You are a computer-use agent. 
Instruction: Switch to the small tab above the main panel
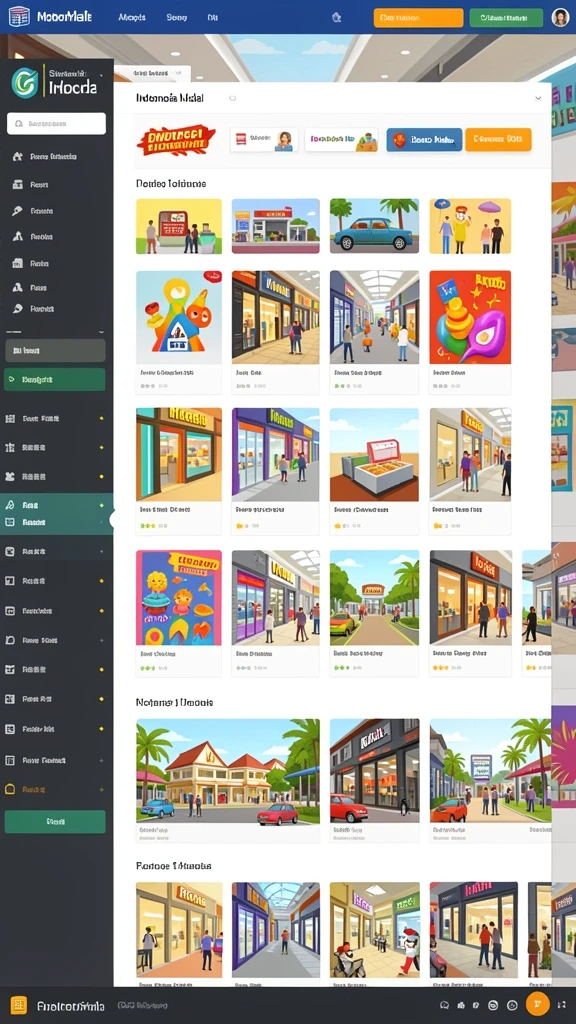152,74
